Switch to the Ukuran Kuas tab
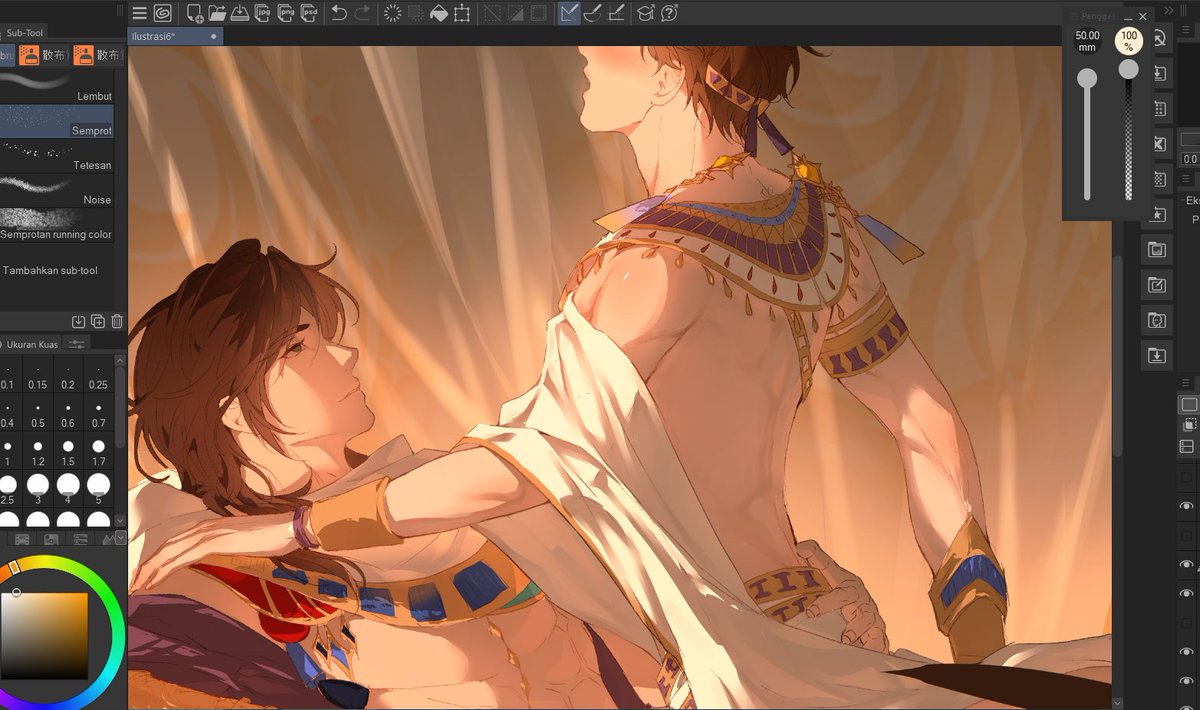 pyautogui.click(x=33, y=344)
